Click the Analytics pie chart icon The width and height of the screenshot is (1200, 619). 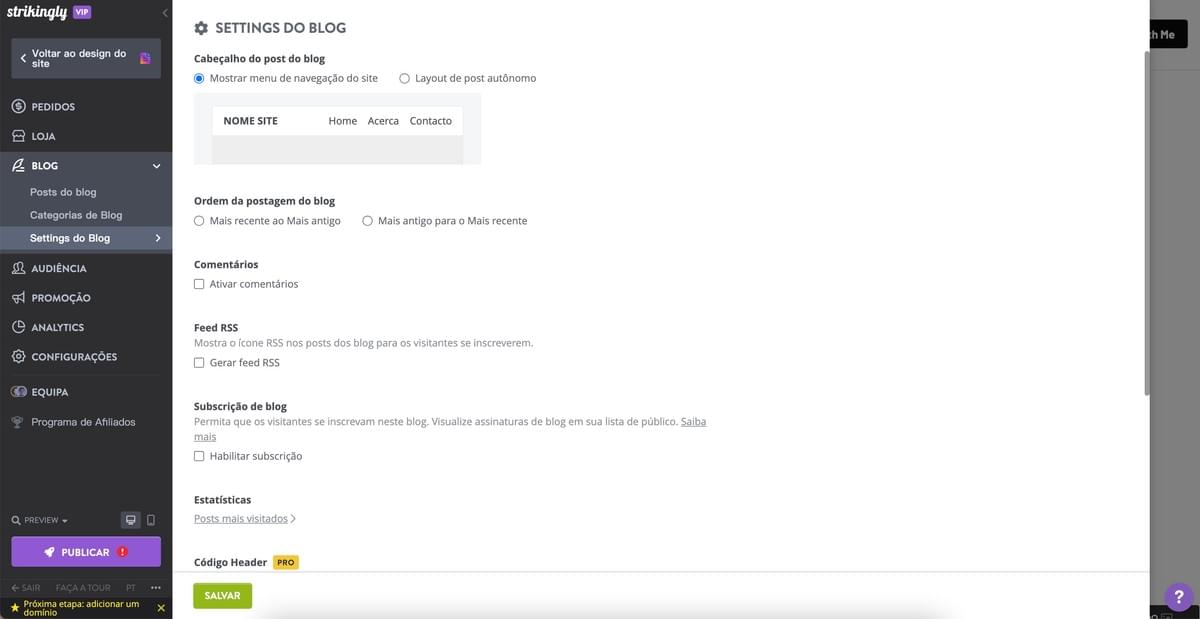coord(18,327)
